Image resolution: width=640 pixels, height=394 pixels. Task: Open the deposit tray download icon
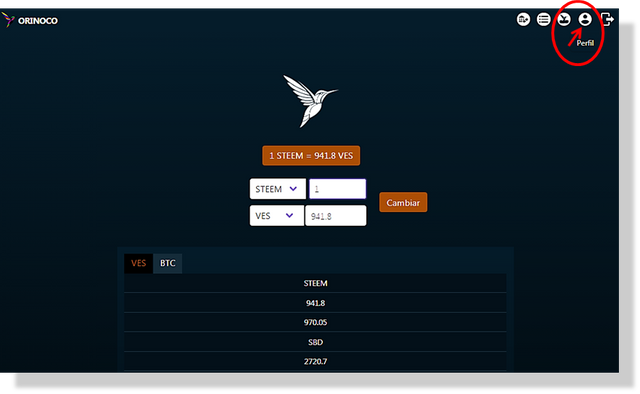[564, 19]
